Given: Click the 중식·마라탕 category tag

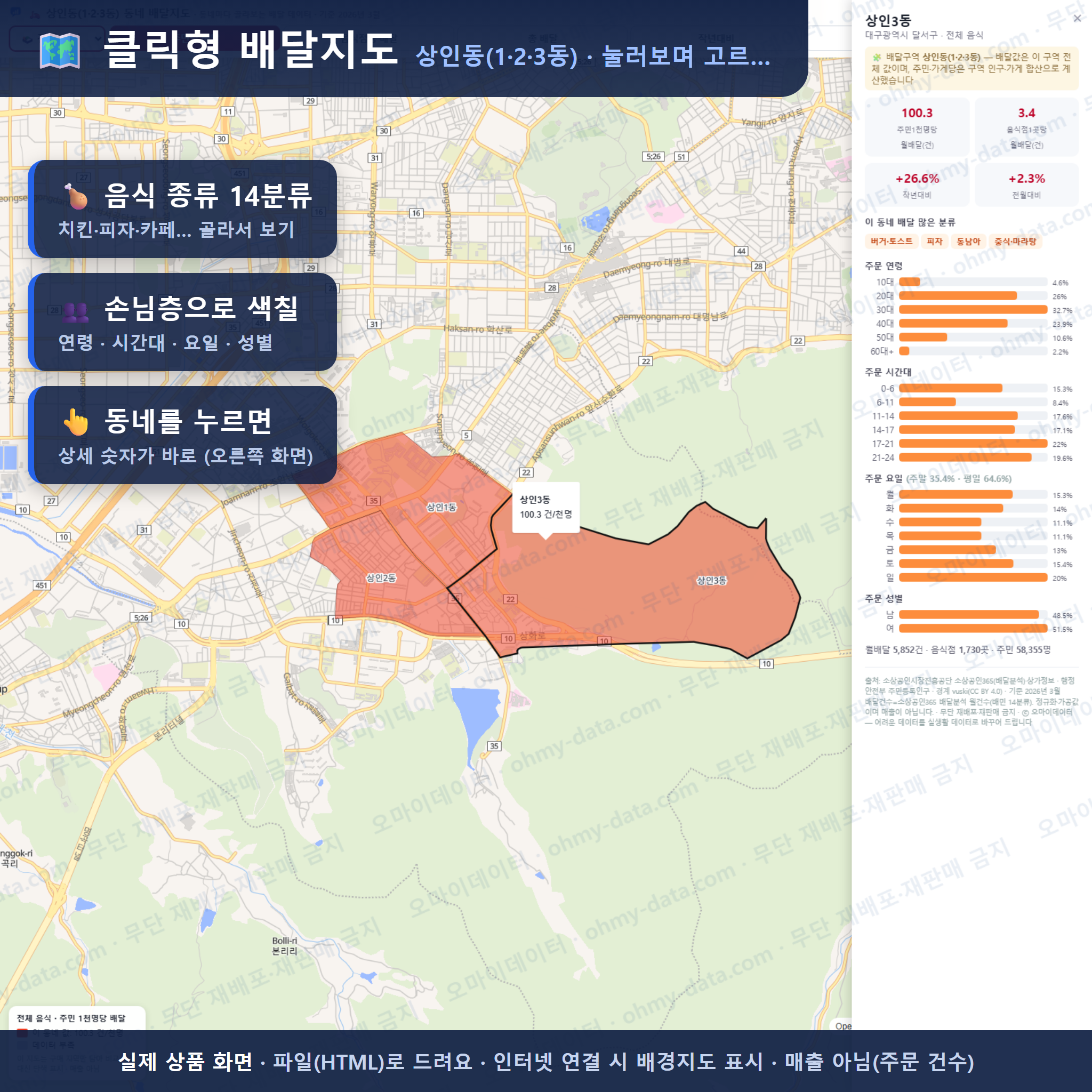Looking at the screenshot, I should click(x=1015, y=242).
